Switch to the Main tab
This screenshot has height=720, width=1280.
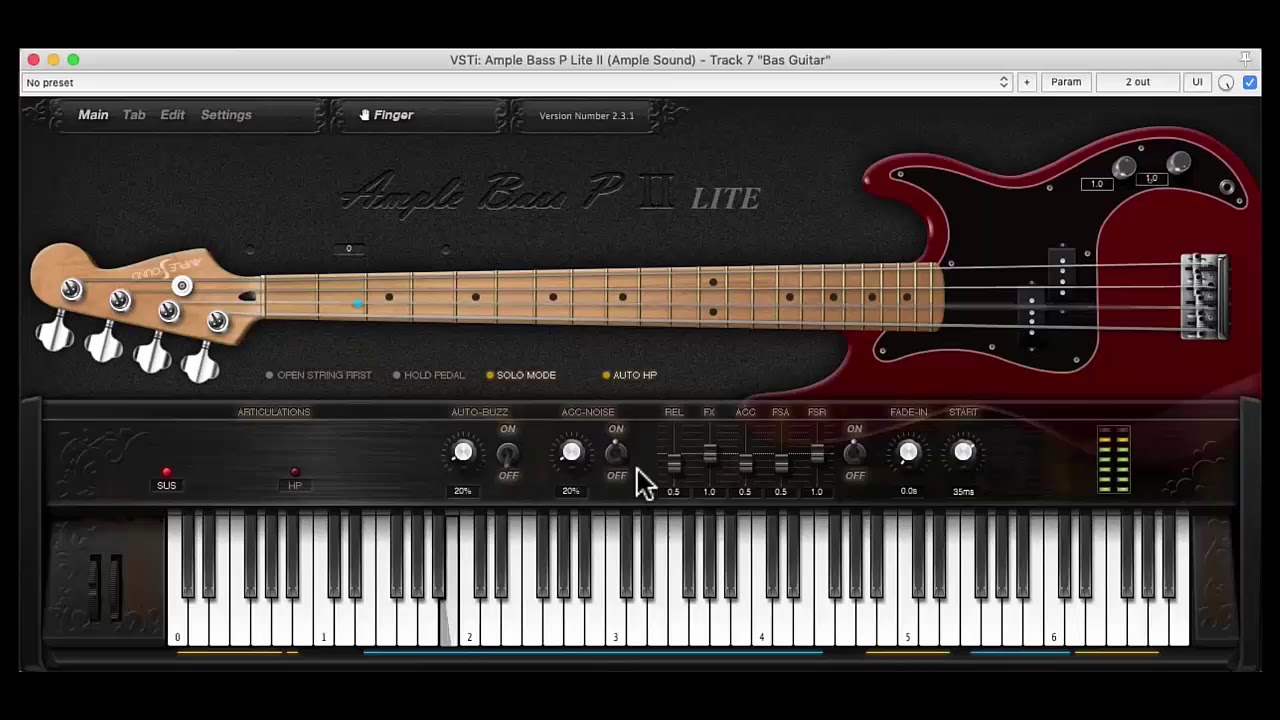tap(93, 115)
